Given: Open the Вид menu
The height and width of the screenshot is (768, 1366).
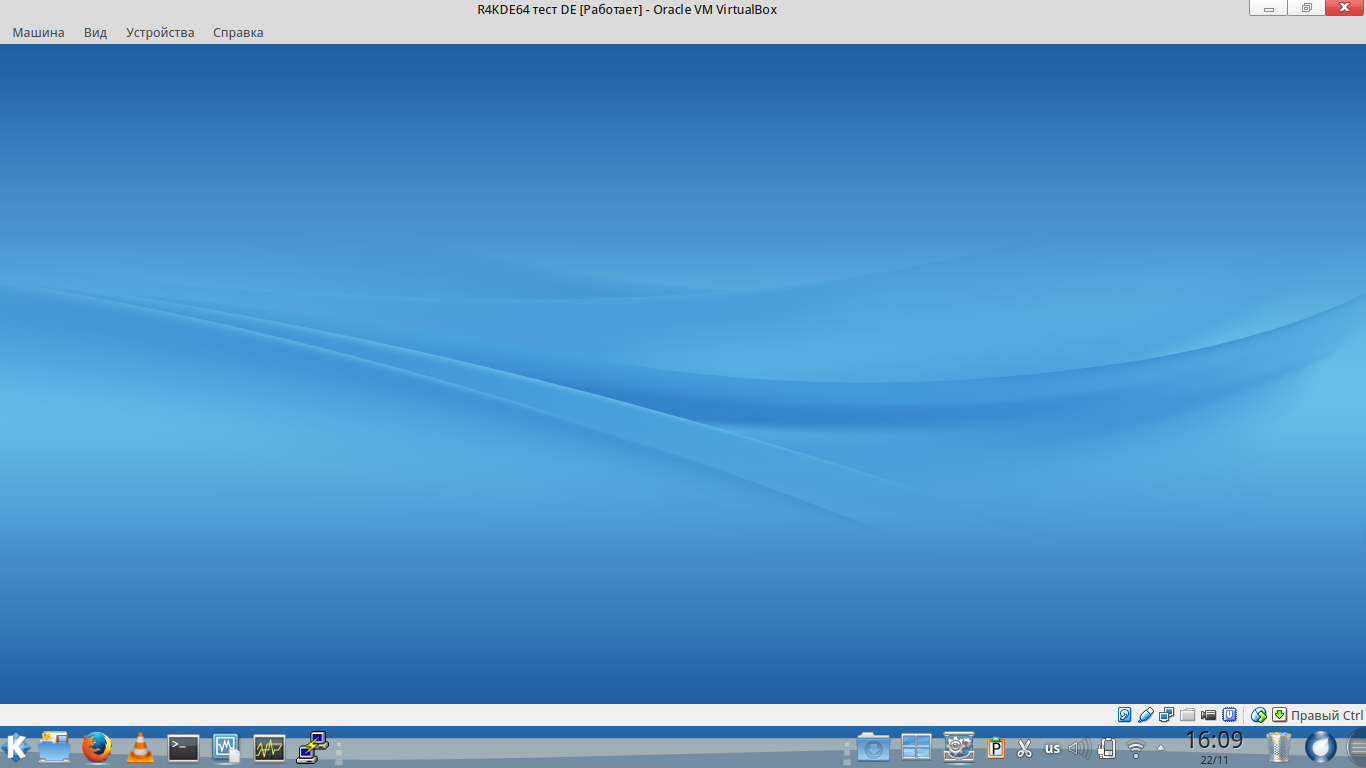Looking at the screenshot, I should click(x=95, y=32).
